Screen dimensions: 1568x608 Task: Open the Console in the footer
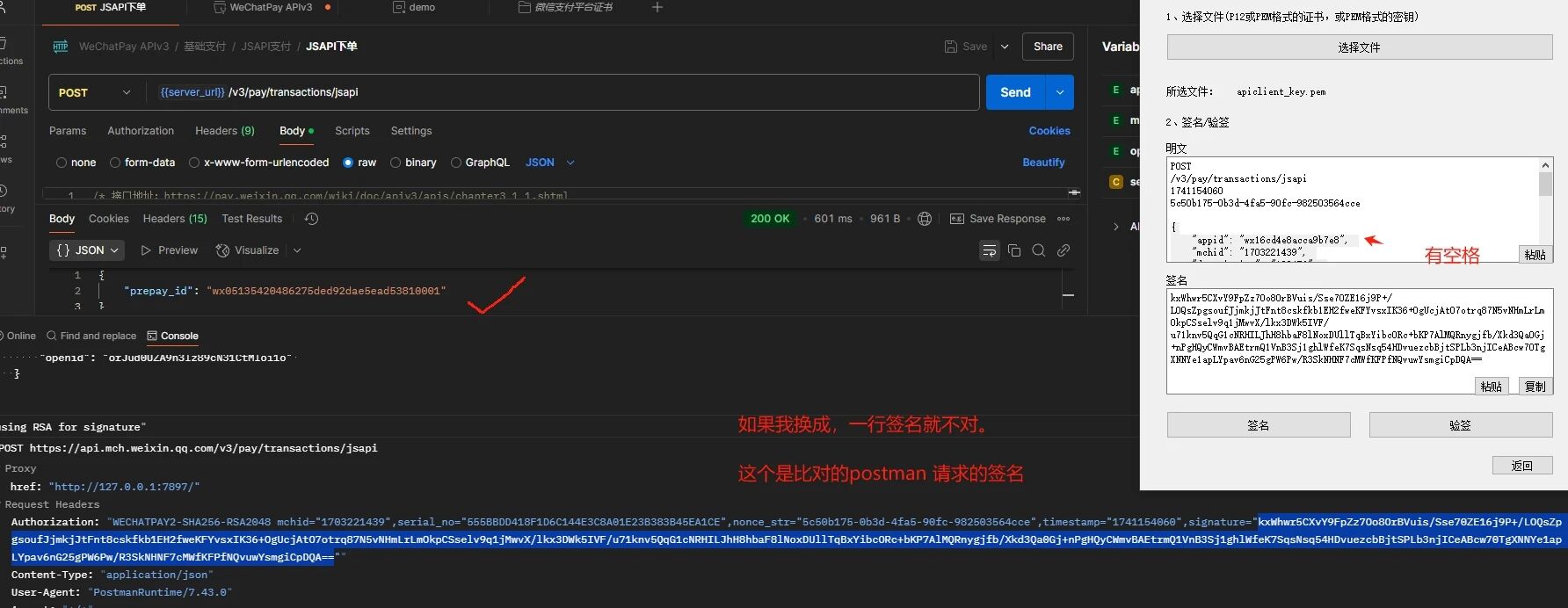pyautogui.click(x=172, y=336)
